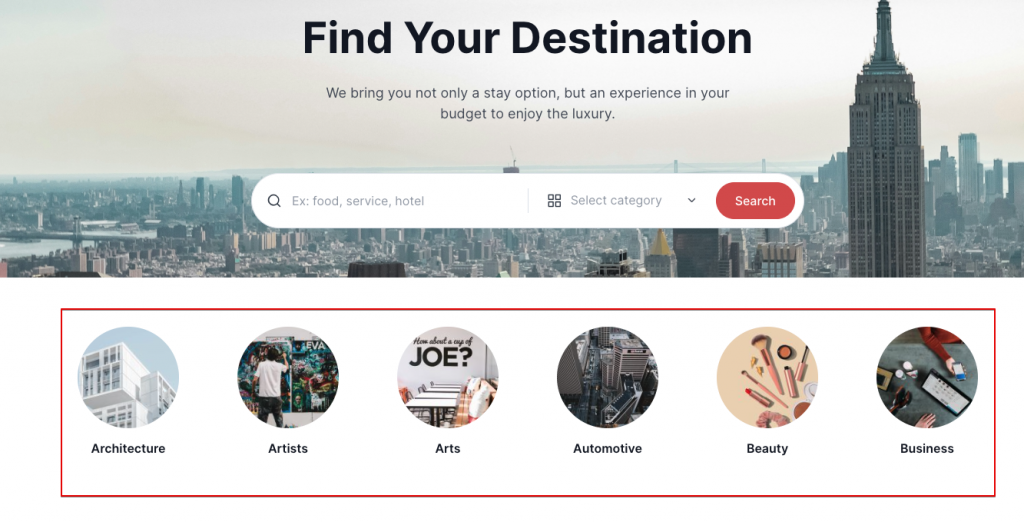Go to the Business category label
Viewport: 1024px width, 522px height.
click(927, 449)
